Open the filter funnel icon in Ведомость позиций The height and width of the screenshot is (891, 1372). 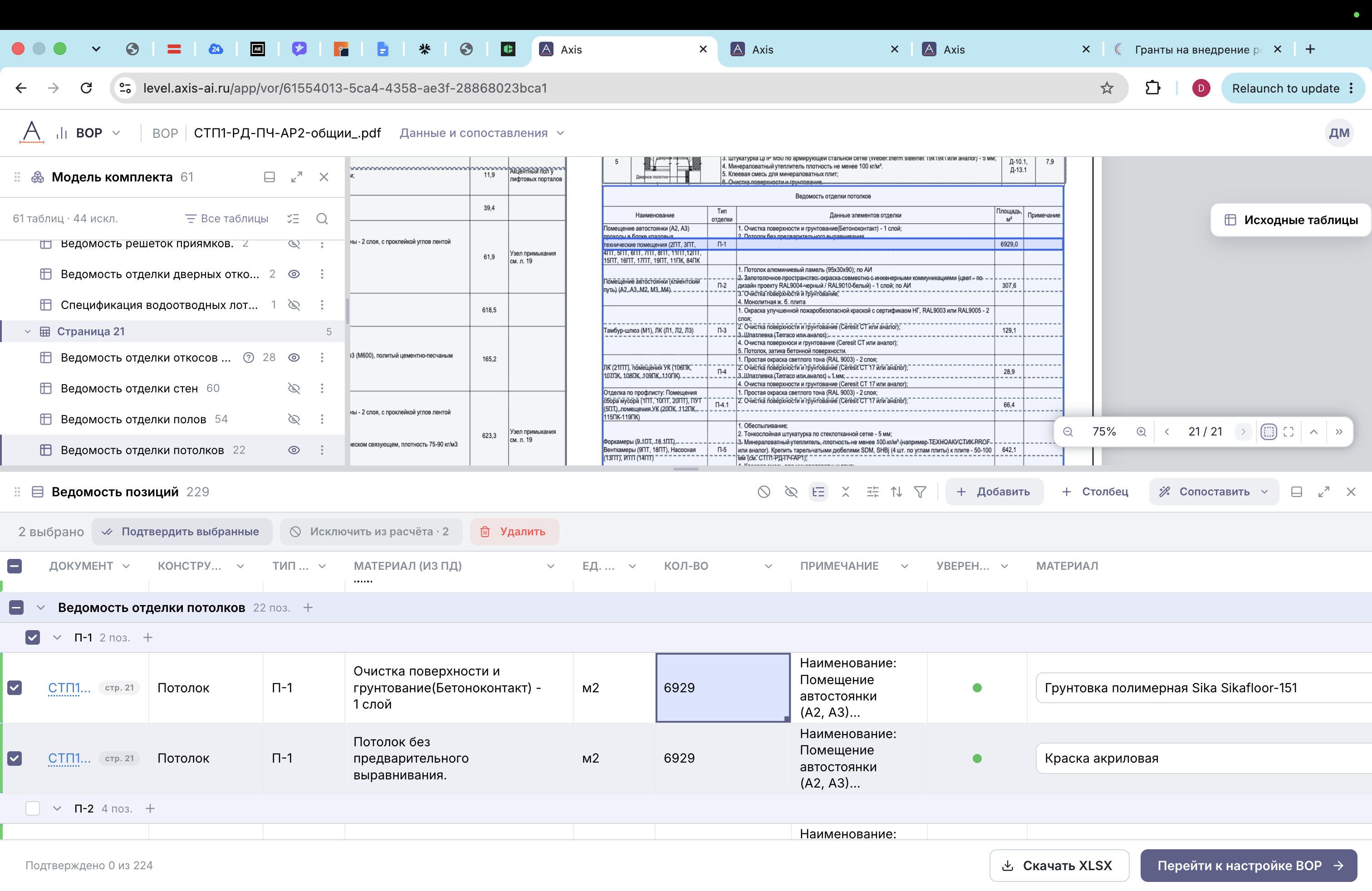pyautogui.click(x=921, y=492)
